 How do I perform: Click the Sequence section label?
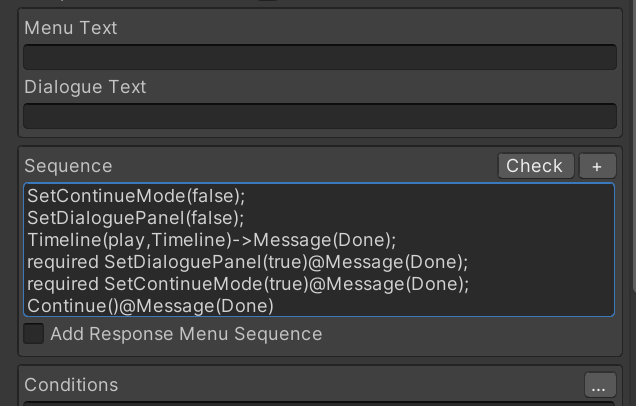click(68, 166)
